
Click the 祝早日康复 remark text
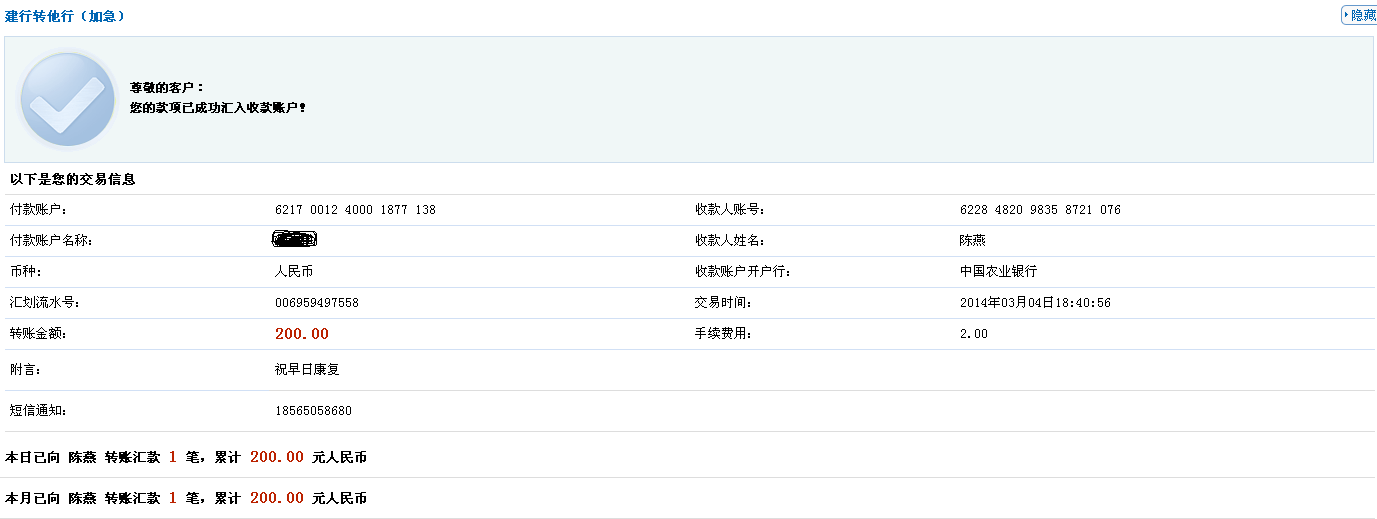click(307, 370)
